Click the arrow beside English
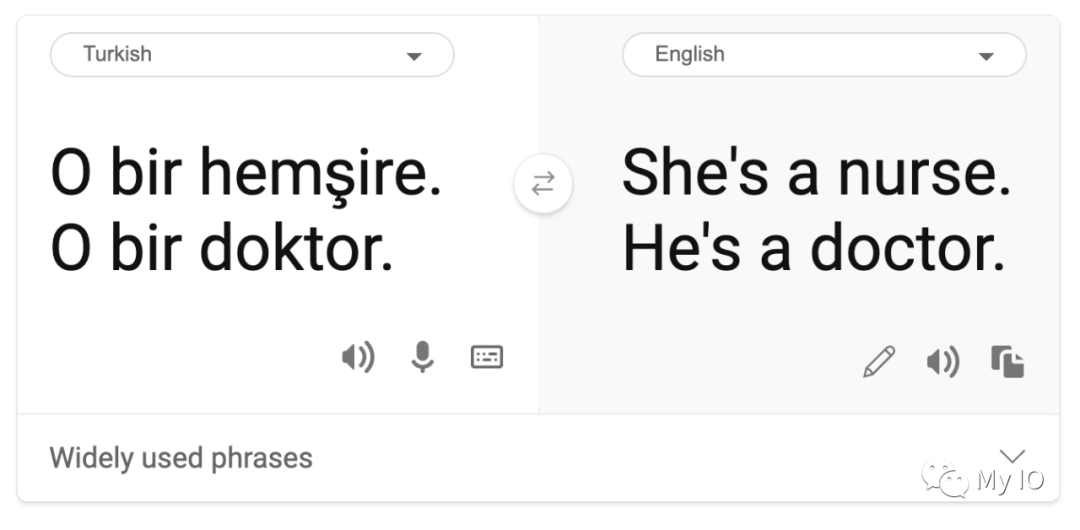 coord(987,57)
